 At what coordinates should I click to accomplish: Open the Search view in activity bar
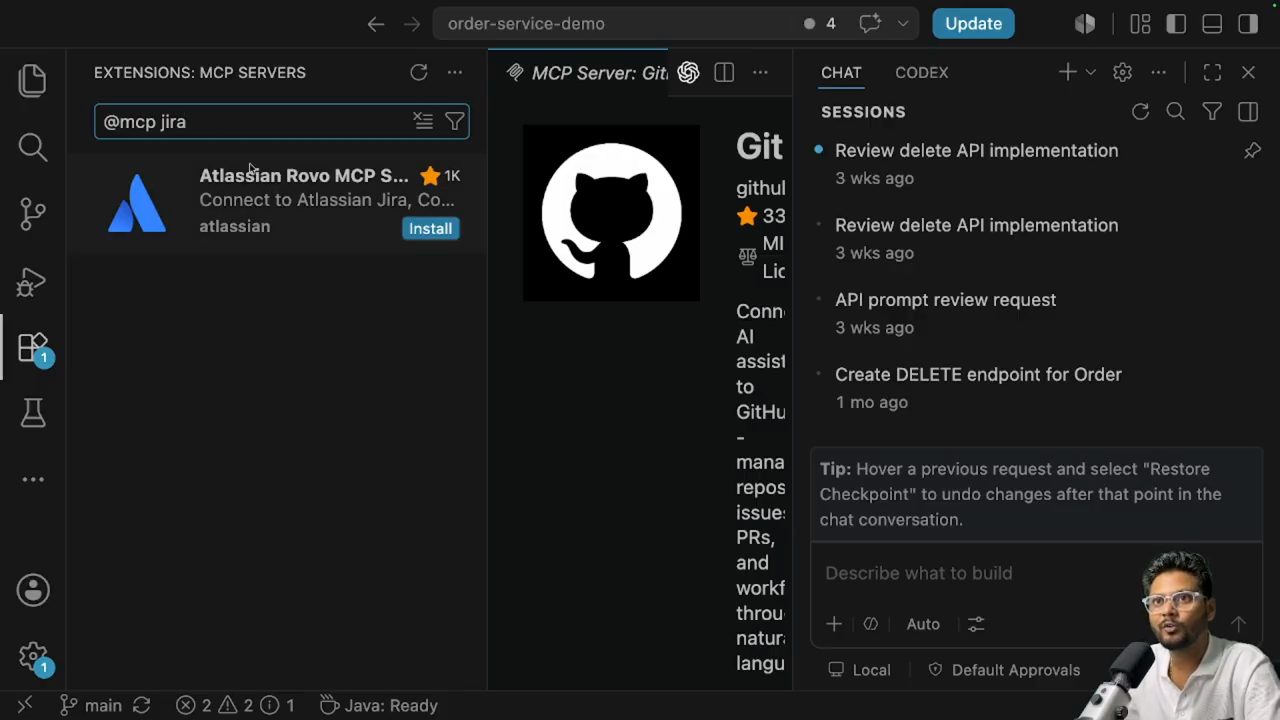33,147
